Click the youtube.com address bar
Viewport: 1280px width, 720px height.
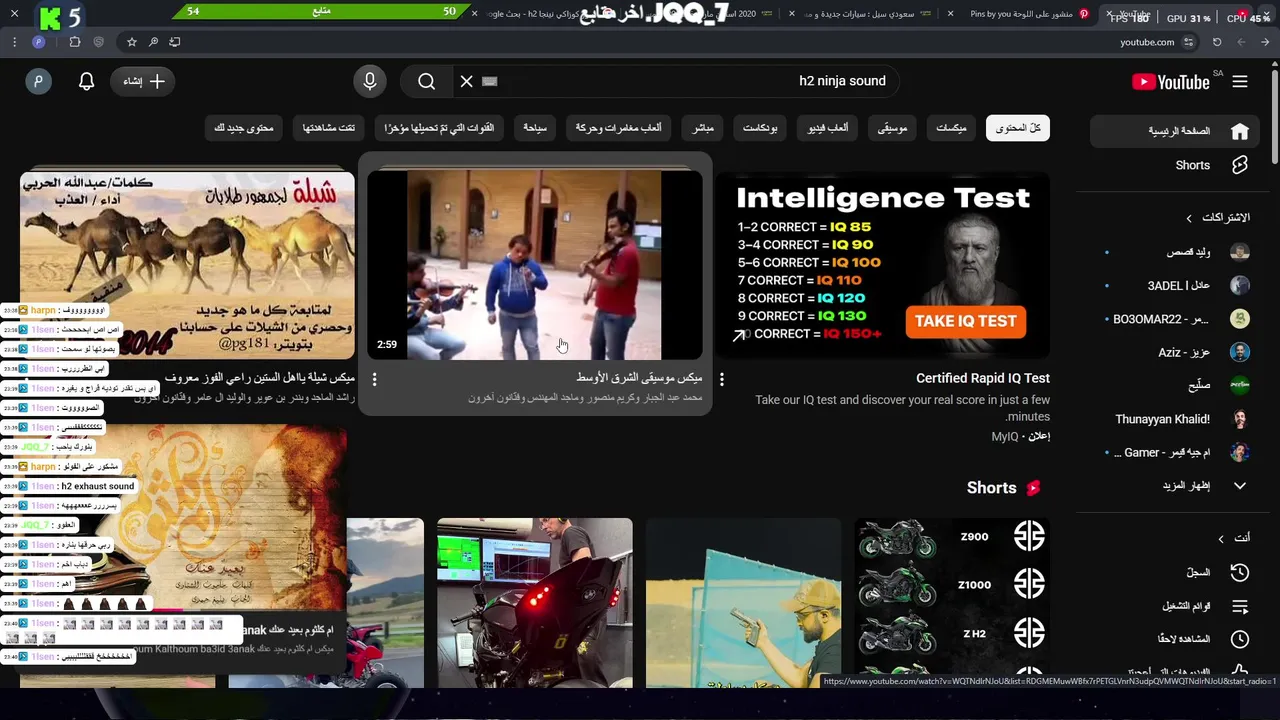[1146, 42]
